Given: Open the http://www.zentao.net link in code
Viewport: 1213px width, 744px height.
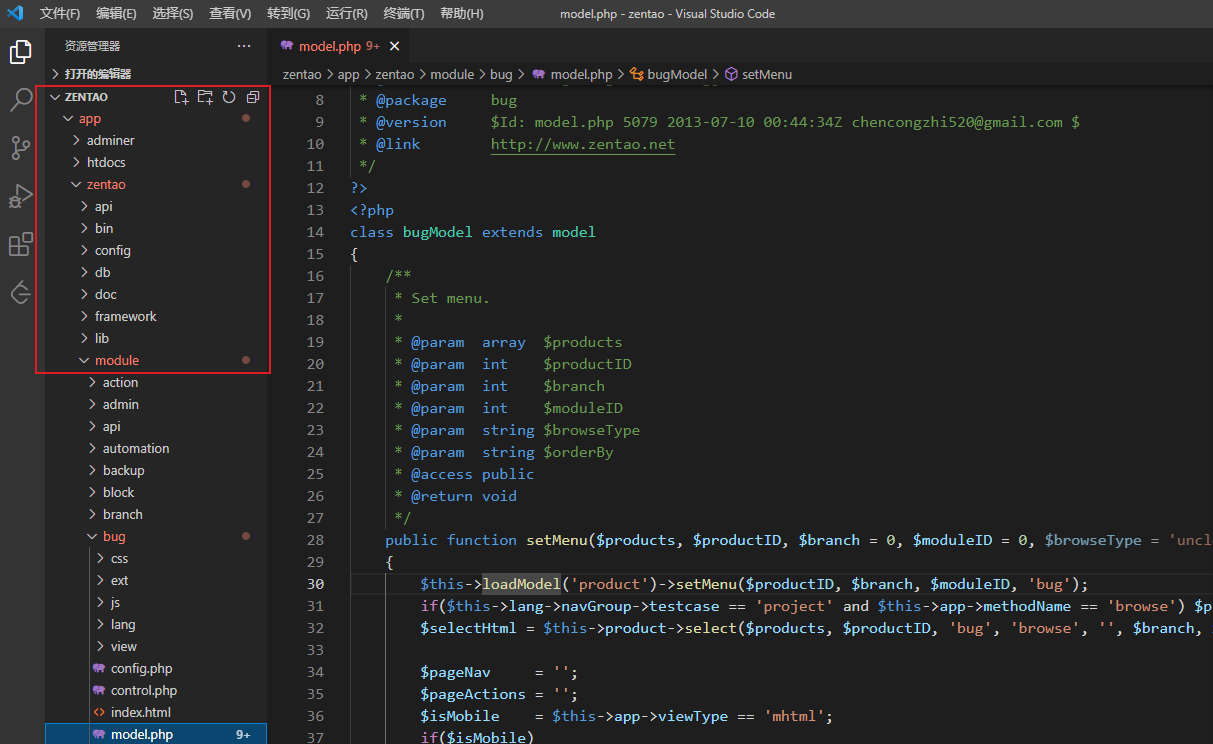Looking at the screenshot, I should tap(583, 144).
